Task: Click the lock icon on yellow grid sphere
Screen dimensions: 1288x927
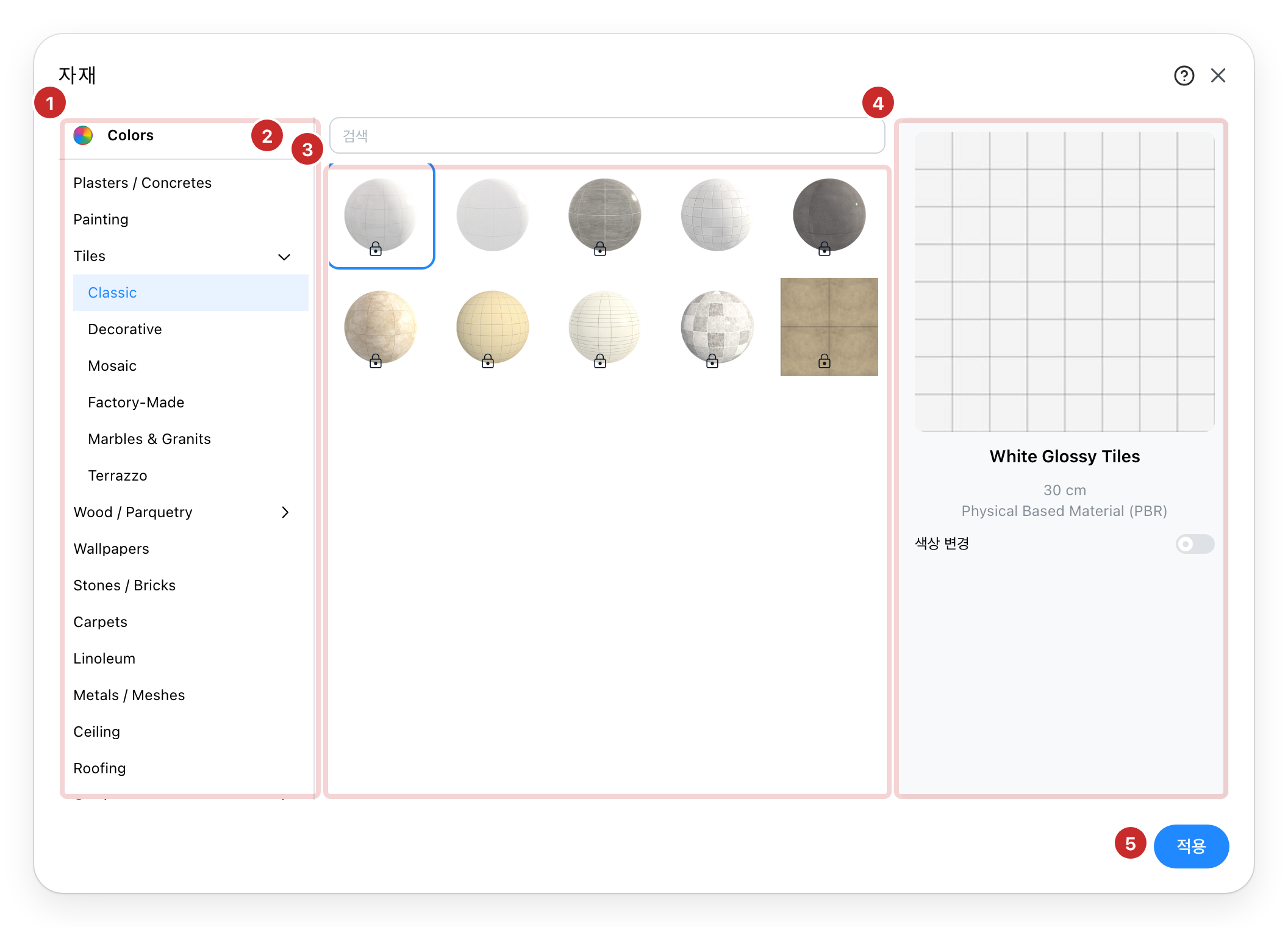Action: 488,360
